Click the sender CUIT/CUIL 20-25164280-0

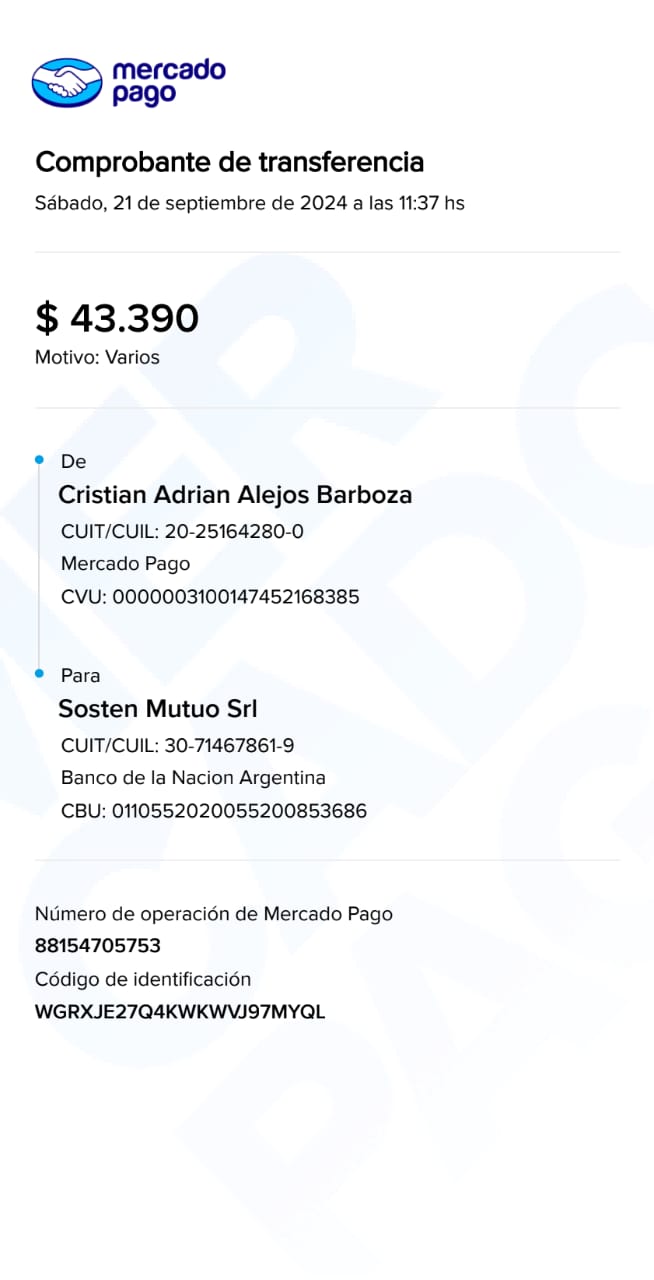coord(182,531)
